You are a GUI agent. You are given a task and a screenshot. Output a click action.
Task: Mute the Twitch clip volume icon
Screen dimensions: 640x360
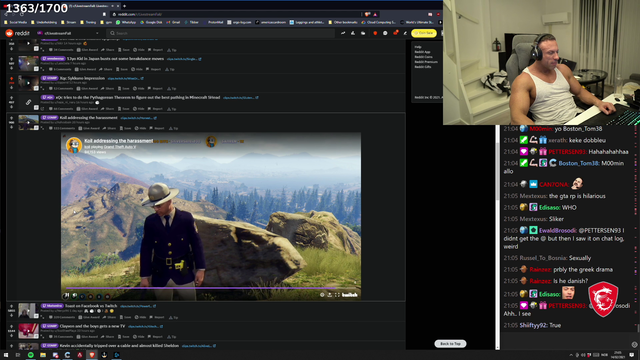(75, 295)
